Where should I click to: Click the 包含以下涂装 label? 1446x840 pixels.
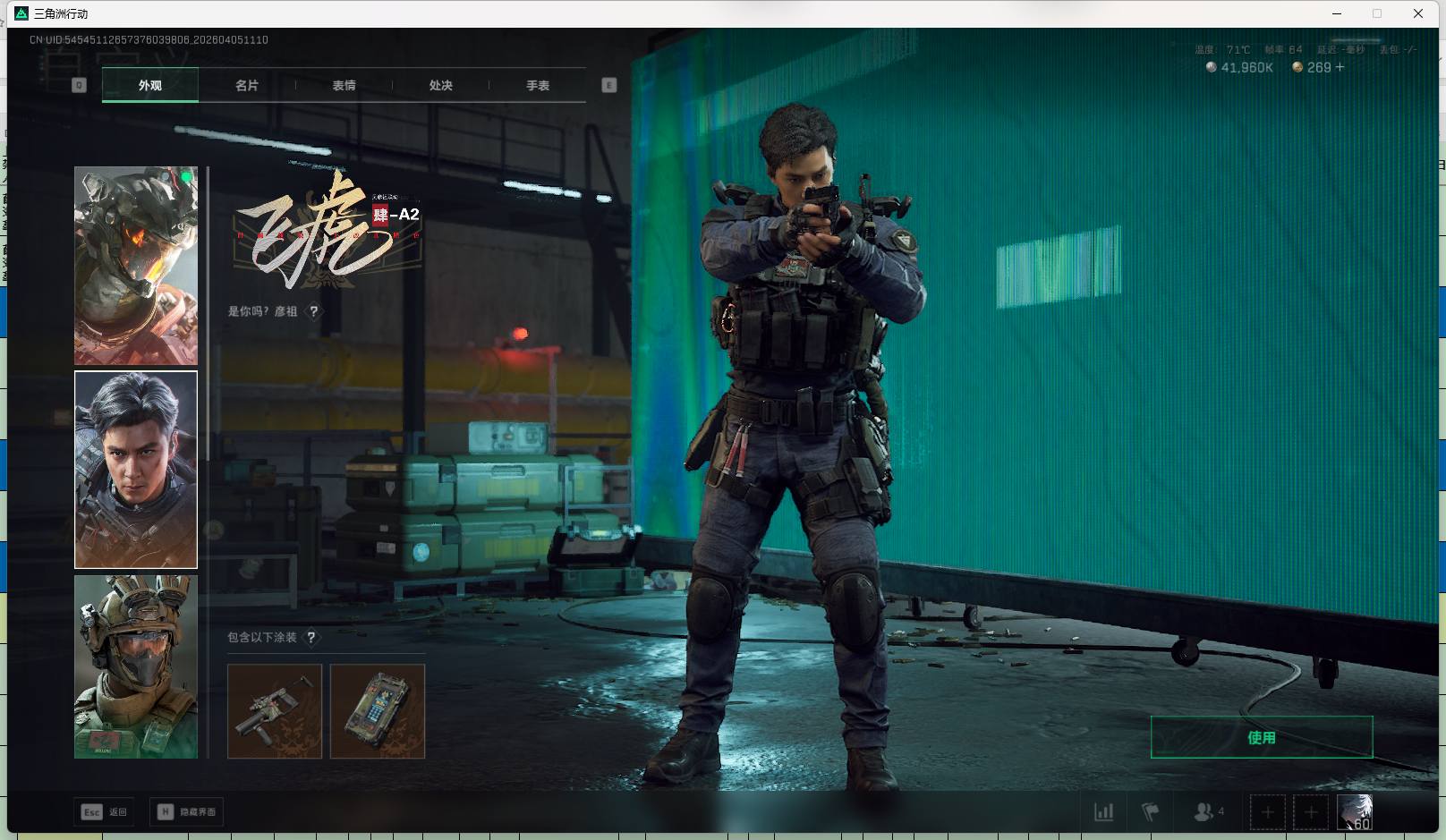262,637
